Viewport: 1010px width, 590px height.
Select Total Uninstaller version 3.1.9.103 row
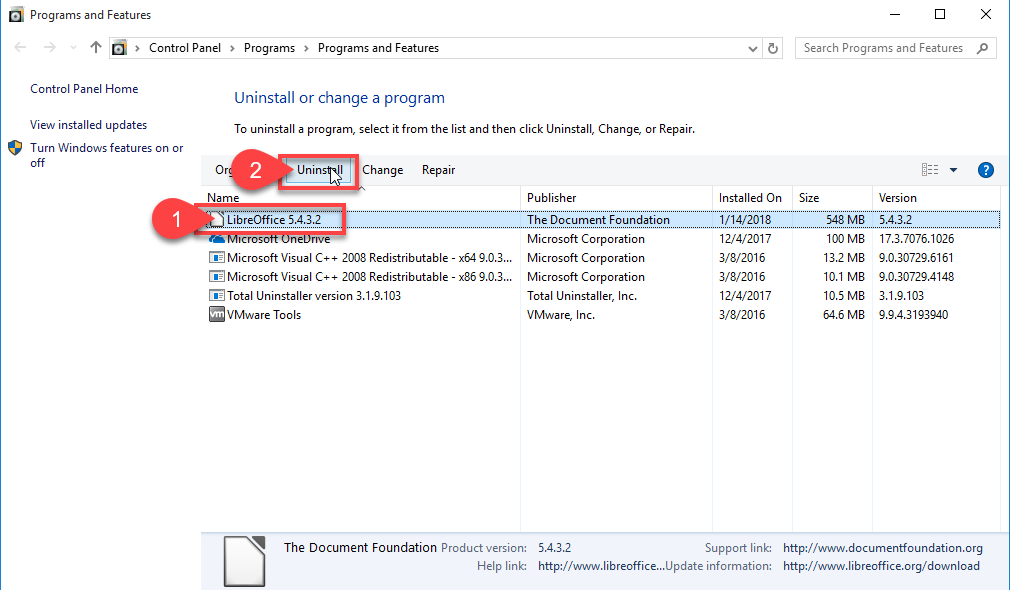pos(600,296)
